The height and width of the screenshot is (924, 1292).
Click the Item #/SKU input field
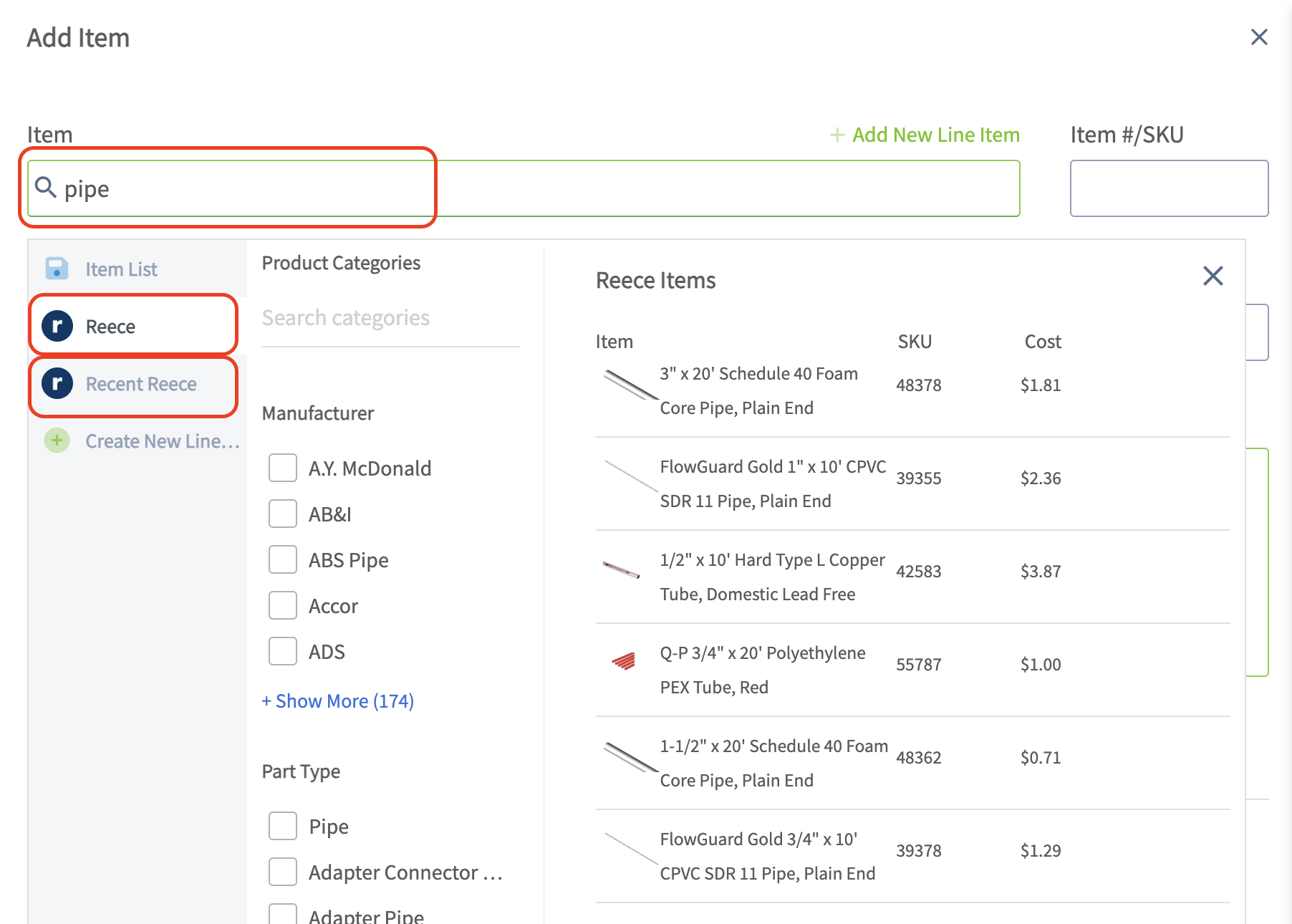[1169, 188]
